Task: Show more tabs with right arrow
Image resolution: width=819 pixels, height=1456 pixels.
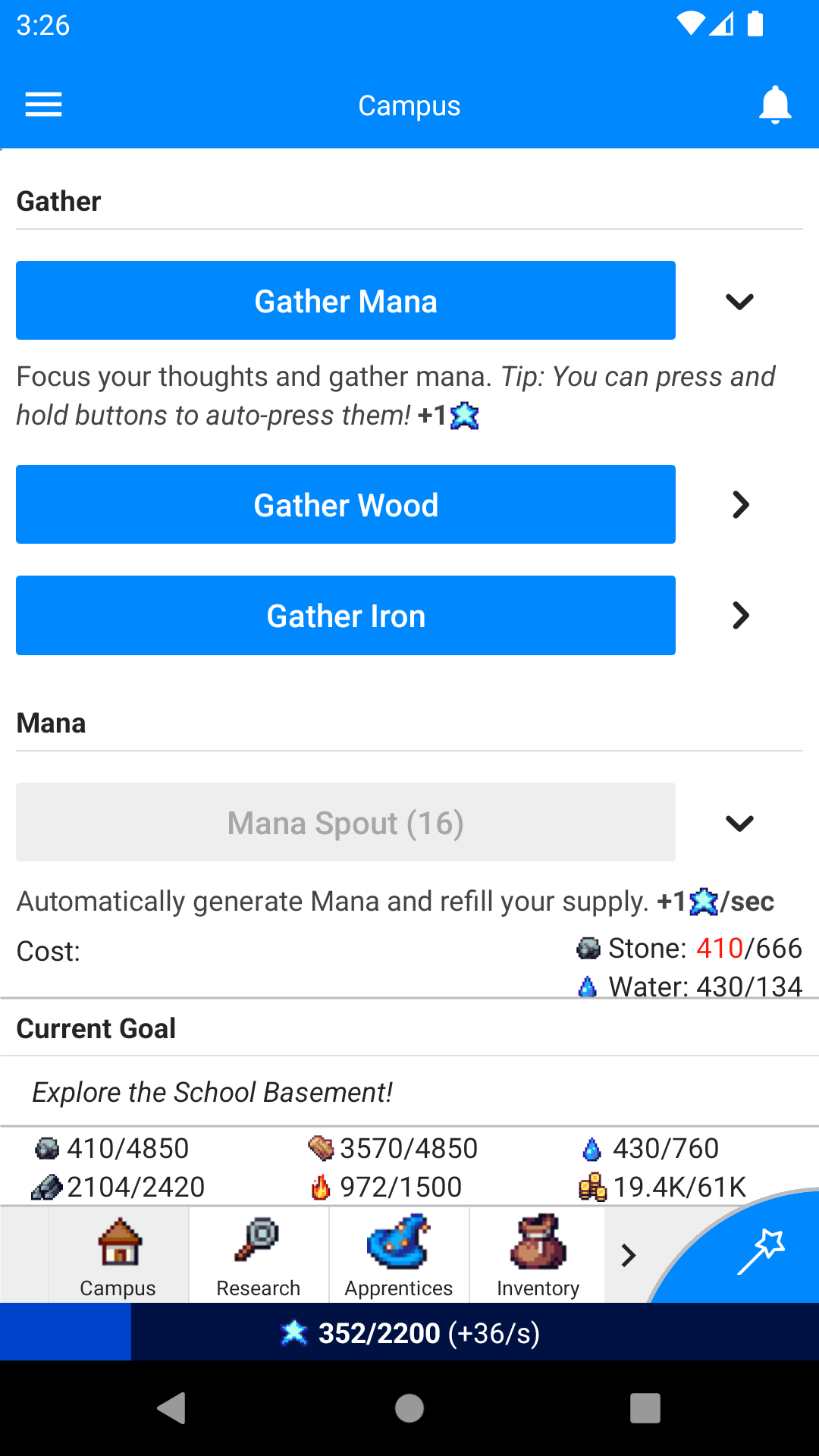Action: coord(628,1256)
